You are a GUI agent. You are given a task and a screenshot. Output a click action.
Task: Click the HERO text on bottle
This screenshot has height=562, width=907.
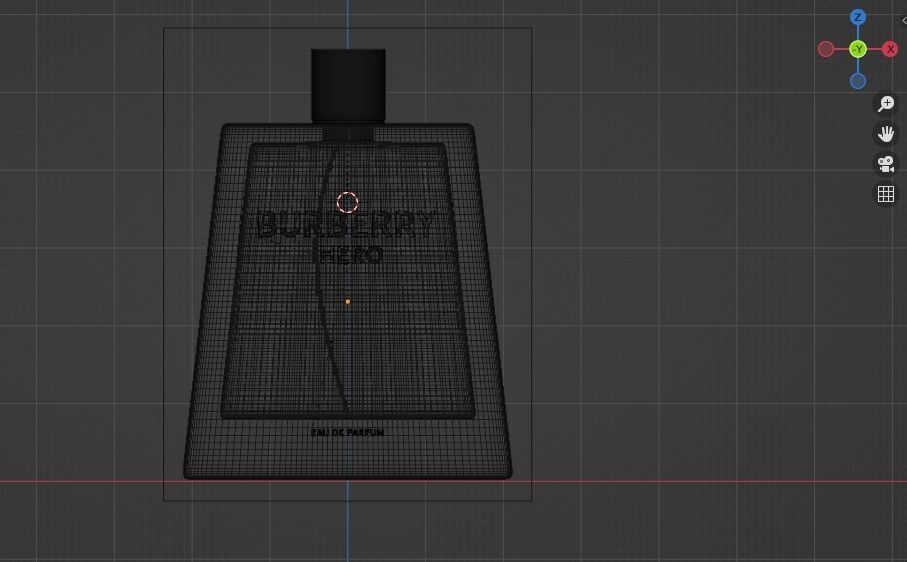pyautogui.click(x=349, y=255)
